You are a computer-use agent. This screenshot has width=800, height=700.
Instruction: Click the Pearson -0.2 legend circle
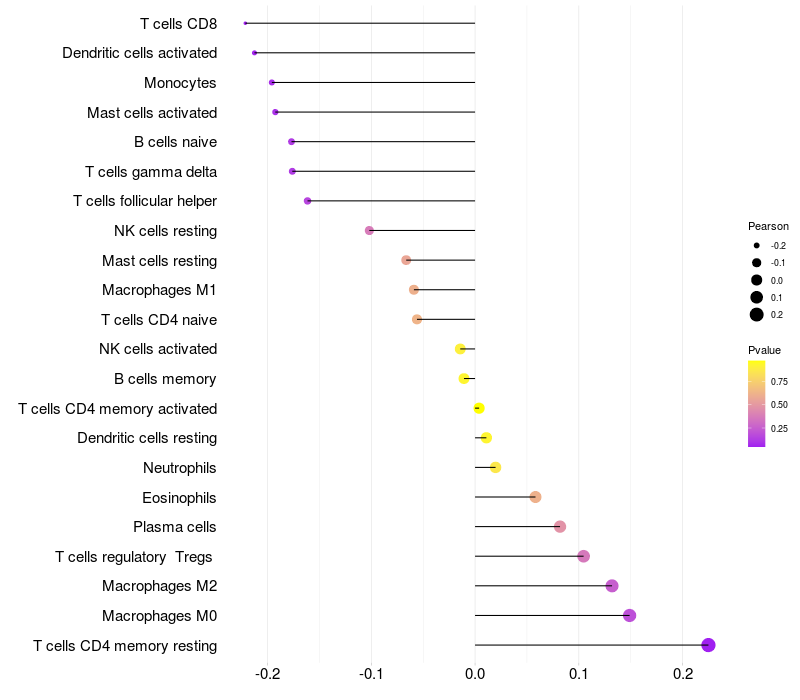pos(757,245)
